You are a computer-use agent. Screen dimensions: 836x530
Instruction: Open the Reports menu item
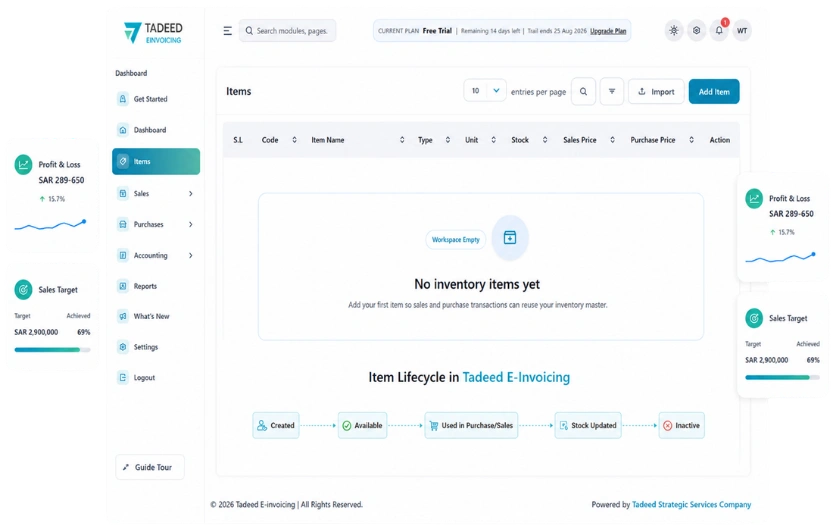click(x=156, y=286)
